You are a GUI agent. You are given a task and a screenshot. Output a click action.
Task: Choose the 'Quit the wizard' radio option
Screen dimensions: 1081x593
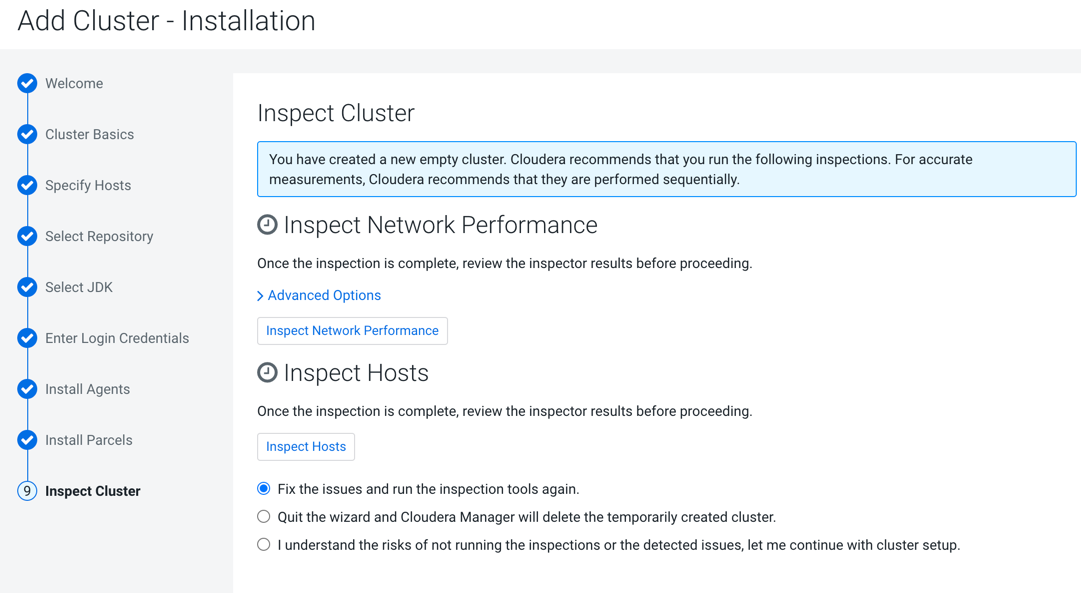264,517
